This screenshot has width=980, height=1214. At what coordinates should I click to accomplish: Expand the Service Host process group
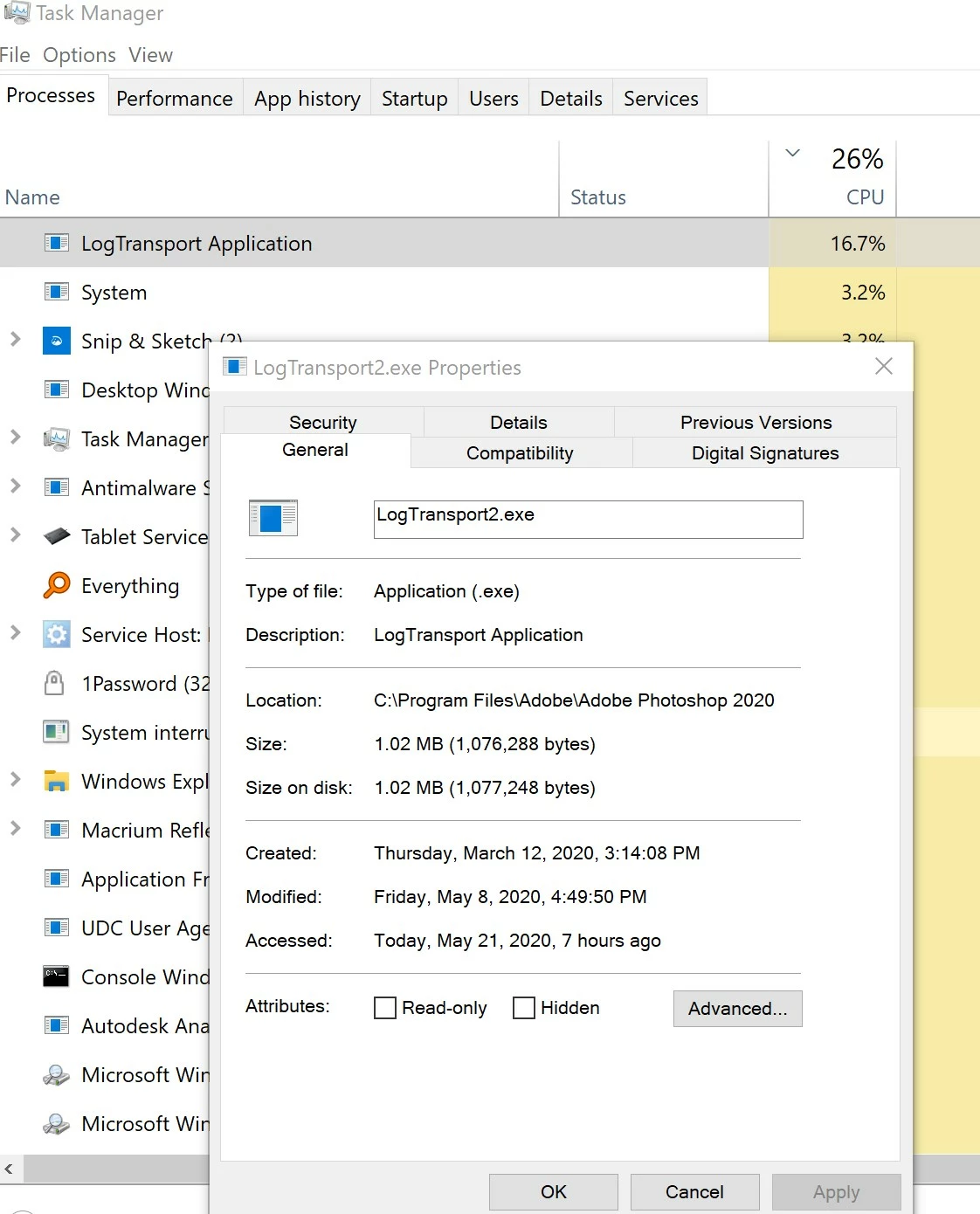[15, 632]
